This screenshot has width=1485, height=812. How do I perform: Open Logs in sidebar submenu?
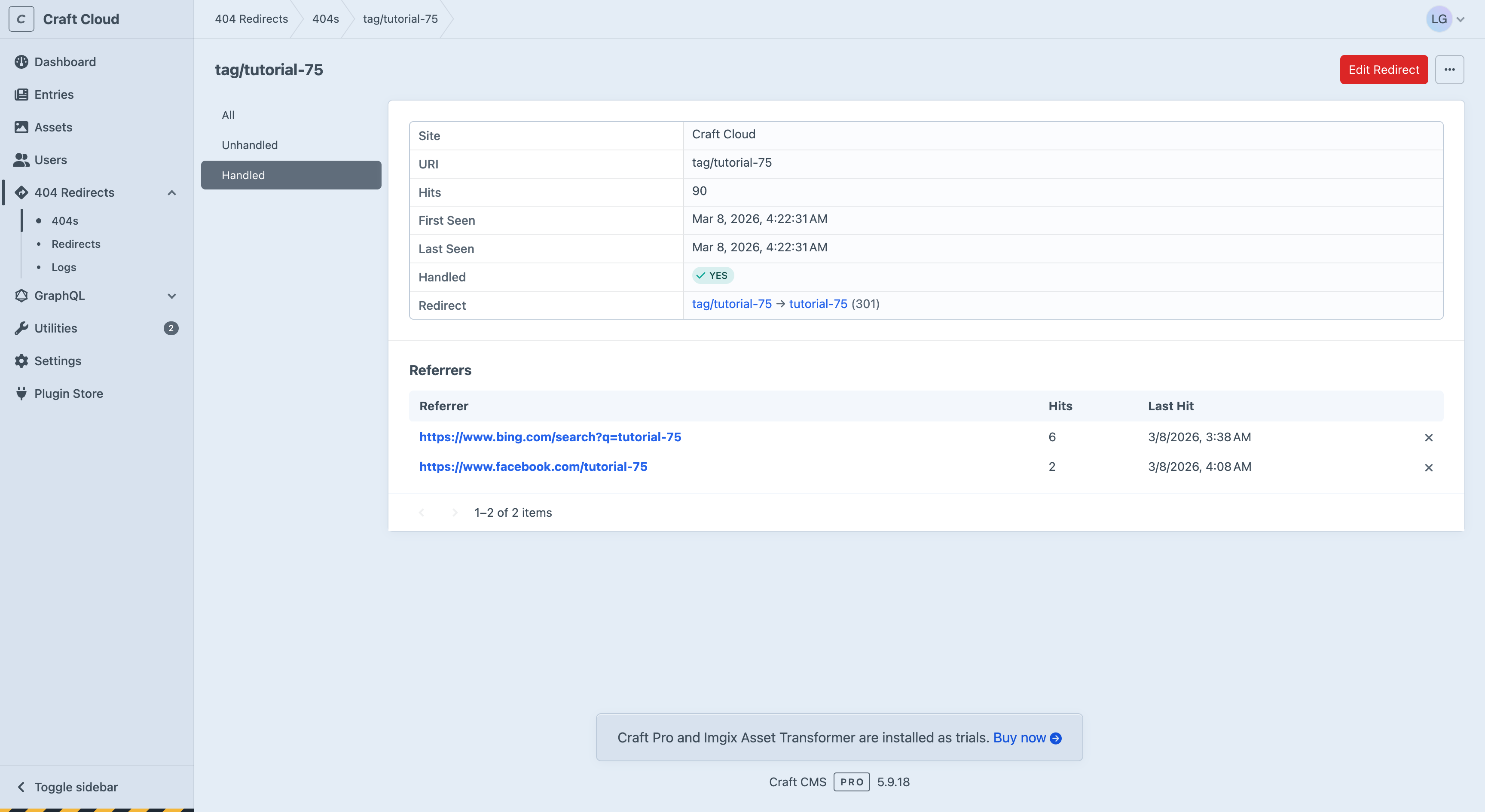[64, 267]
